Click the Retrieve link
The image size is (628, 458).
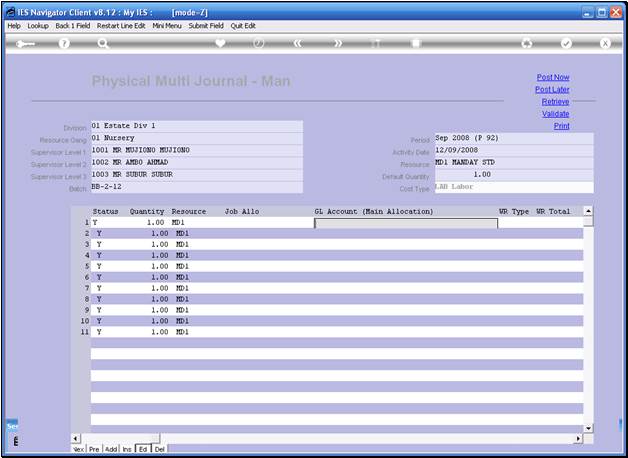click(556, 102)
